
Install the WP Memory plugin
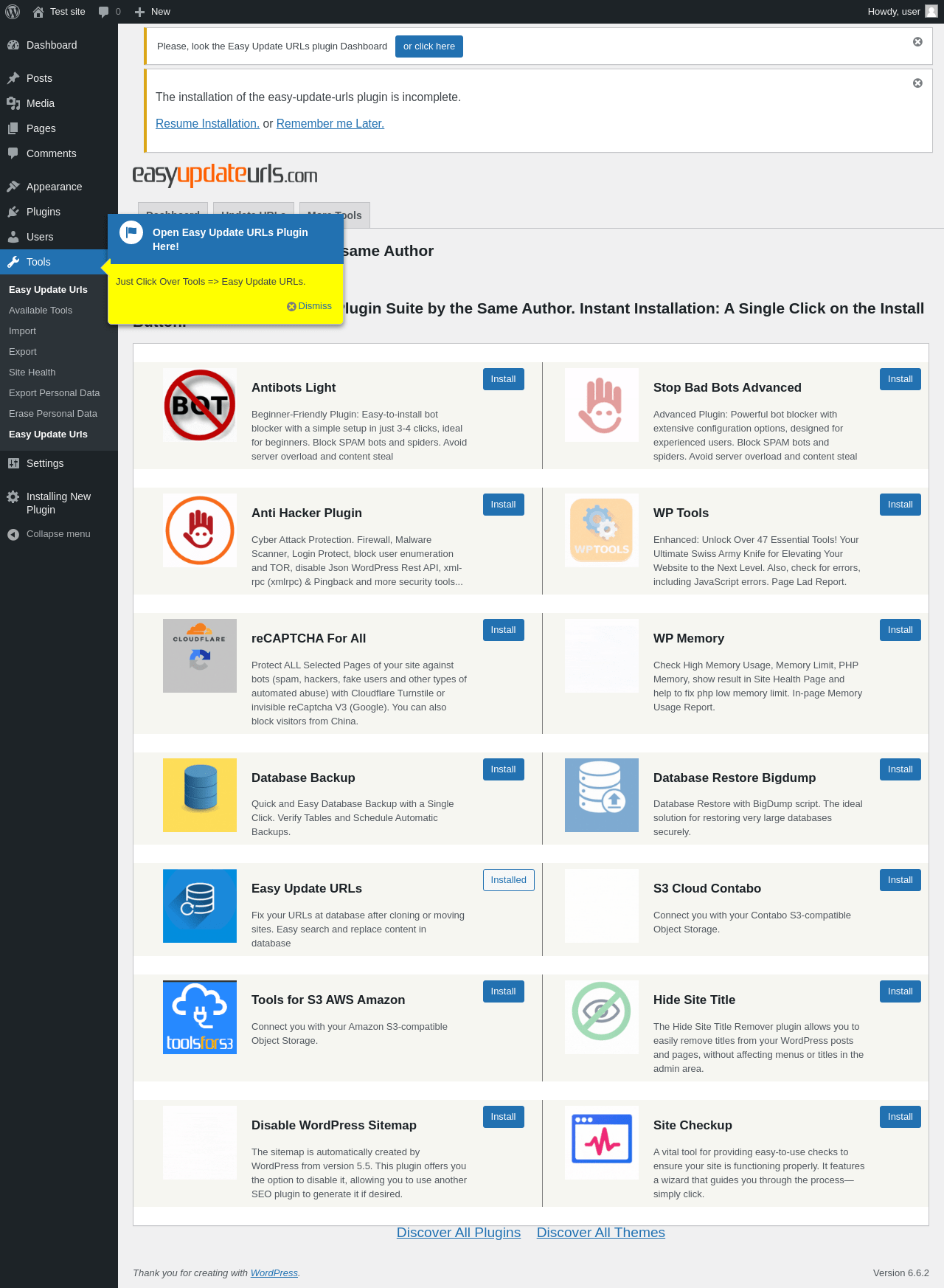(900, 630)
